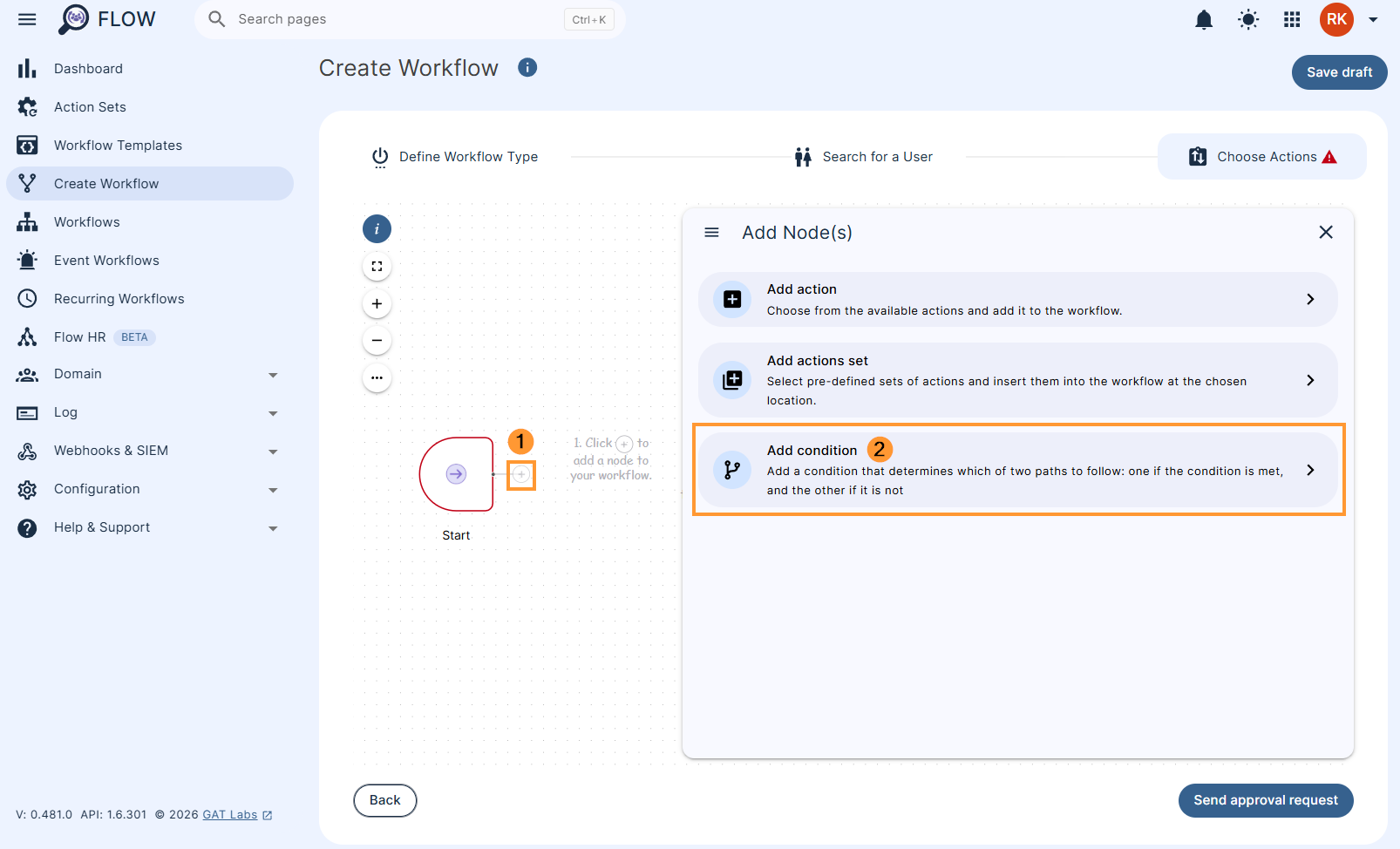
Task: Open the notifications bell
Action: point(1204,19)
